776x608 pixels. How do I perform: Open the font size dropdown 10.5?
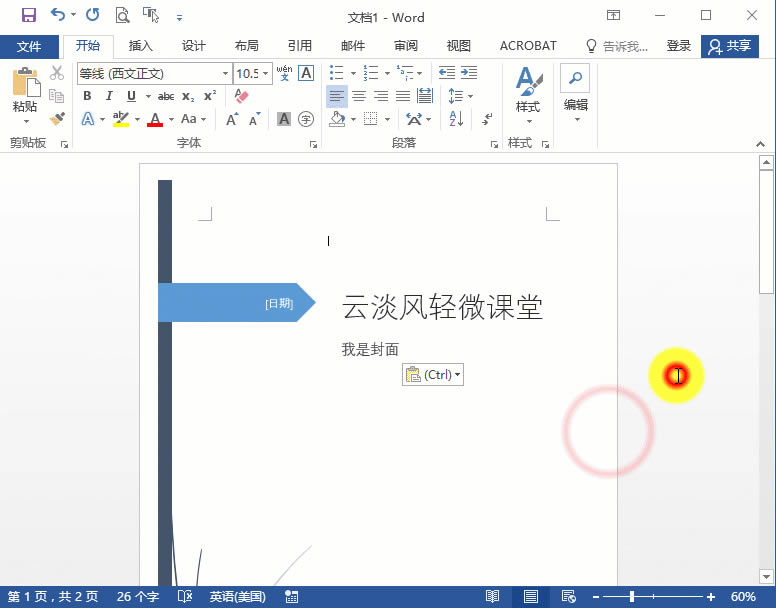[x=266, y=74]
